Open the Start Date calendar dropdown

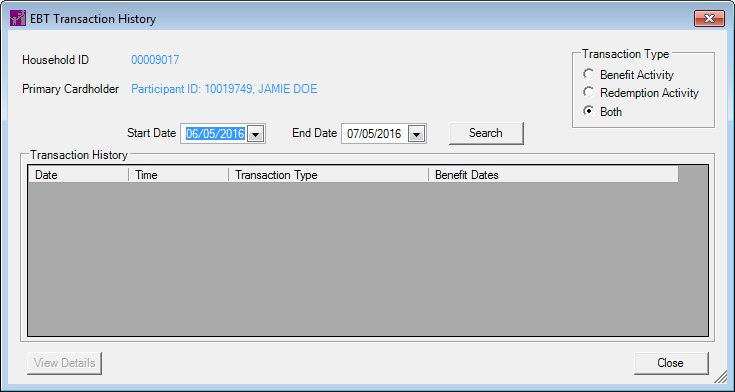point(255,134)
